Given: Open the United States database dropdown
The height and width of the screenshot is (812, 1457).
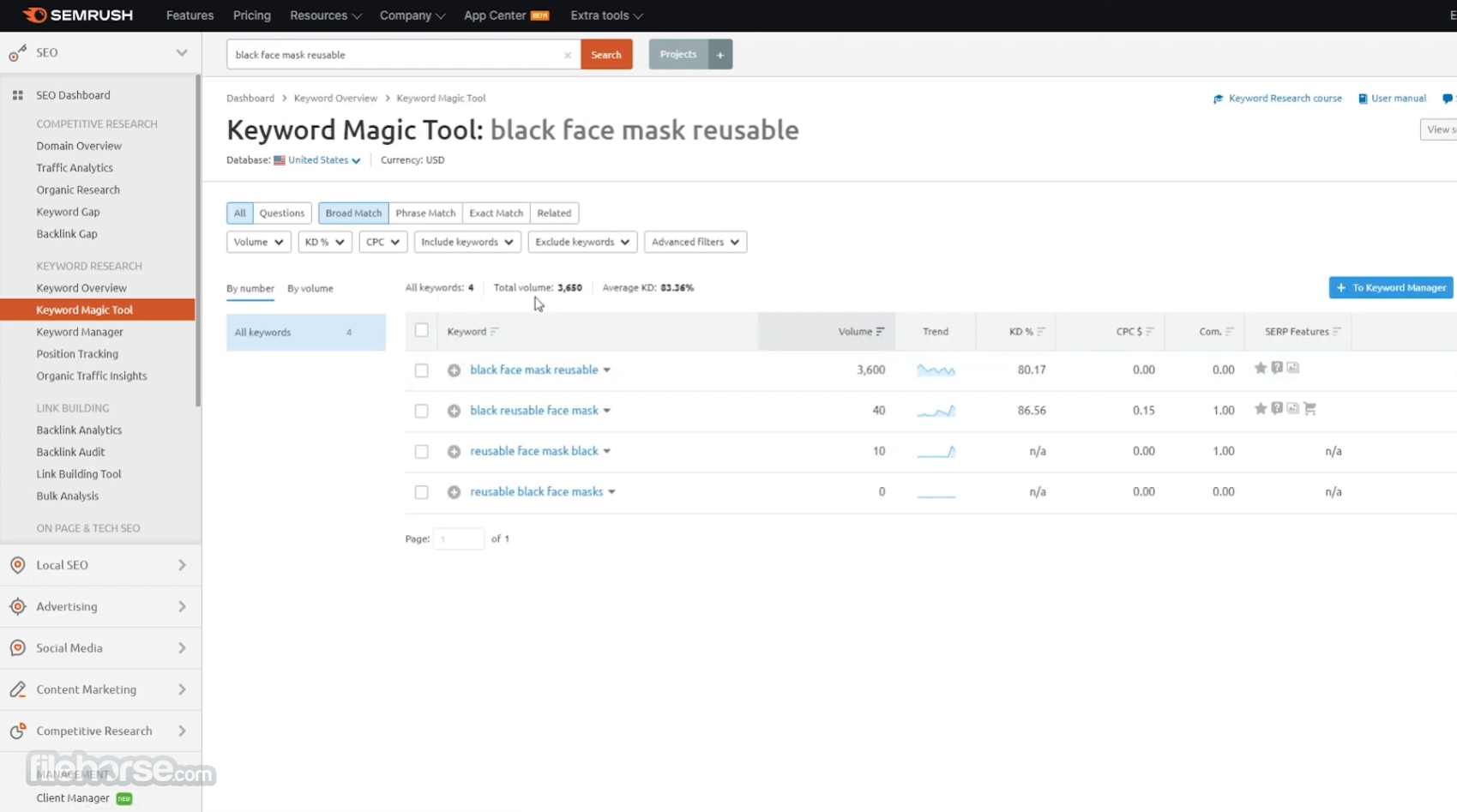Looking at the screenshot, I should 324,160.
